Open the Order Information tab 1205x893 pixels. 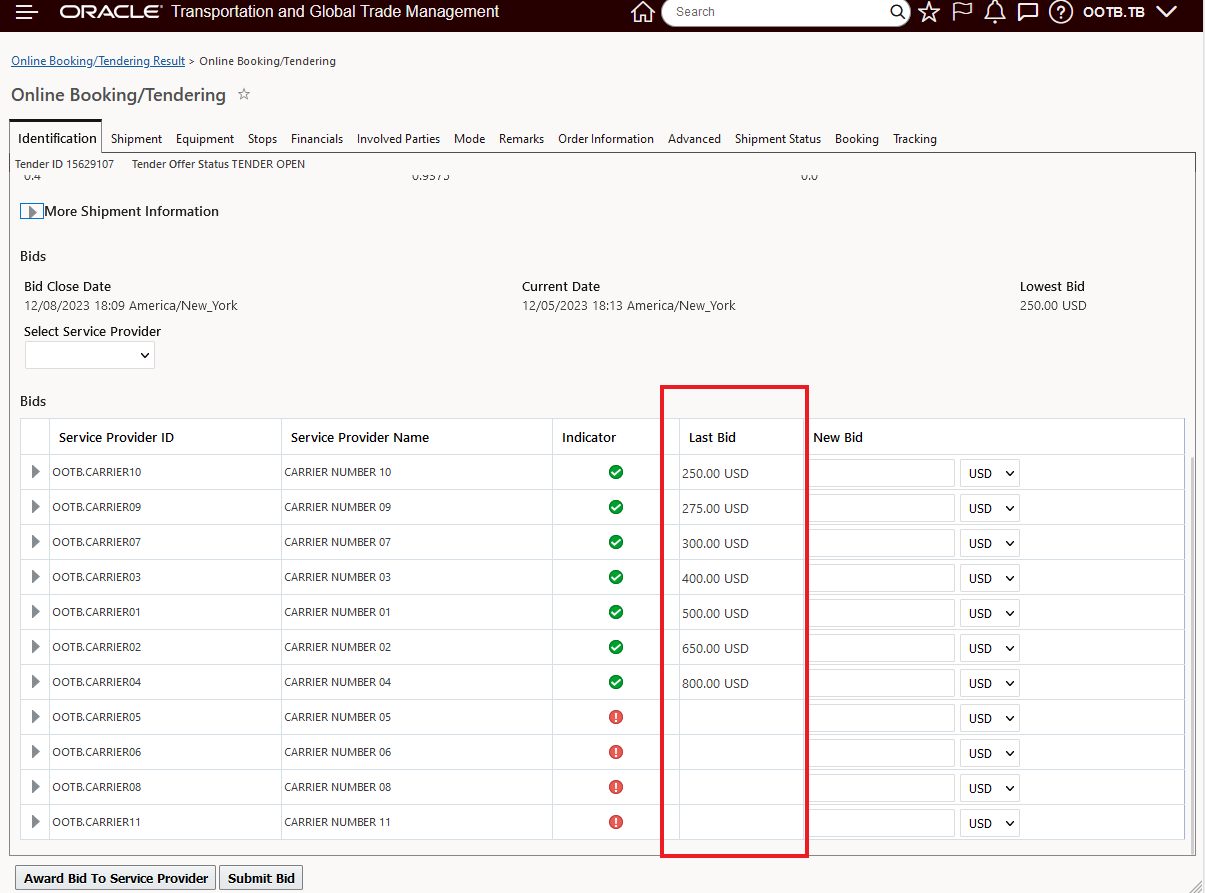[606, 139]
